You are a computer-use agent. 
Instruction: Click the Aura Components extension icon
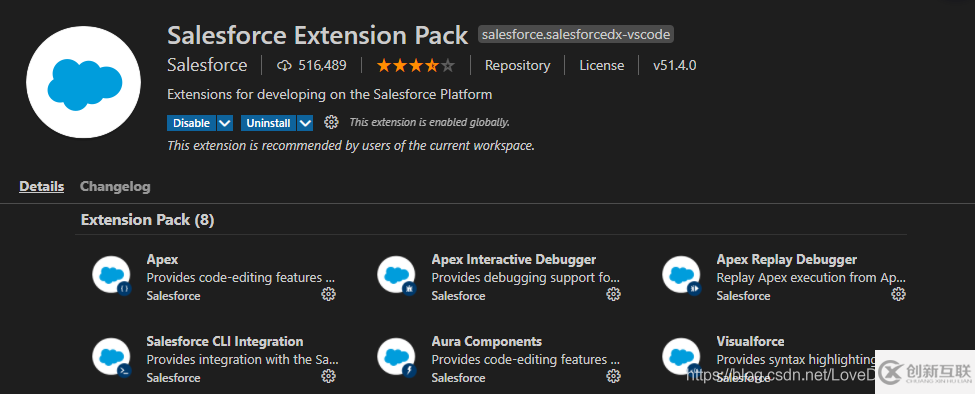[x=397, y=357]
